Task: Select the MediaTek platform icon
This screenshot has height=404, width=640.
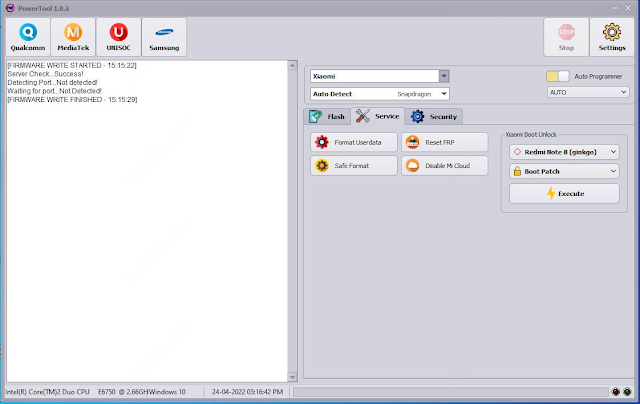Action: [x=73, y=32]
